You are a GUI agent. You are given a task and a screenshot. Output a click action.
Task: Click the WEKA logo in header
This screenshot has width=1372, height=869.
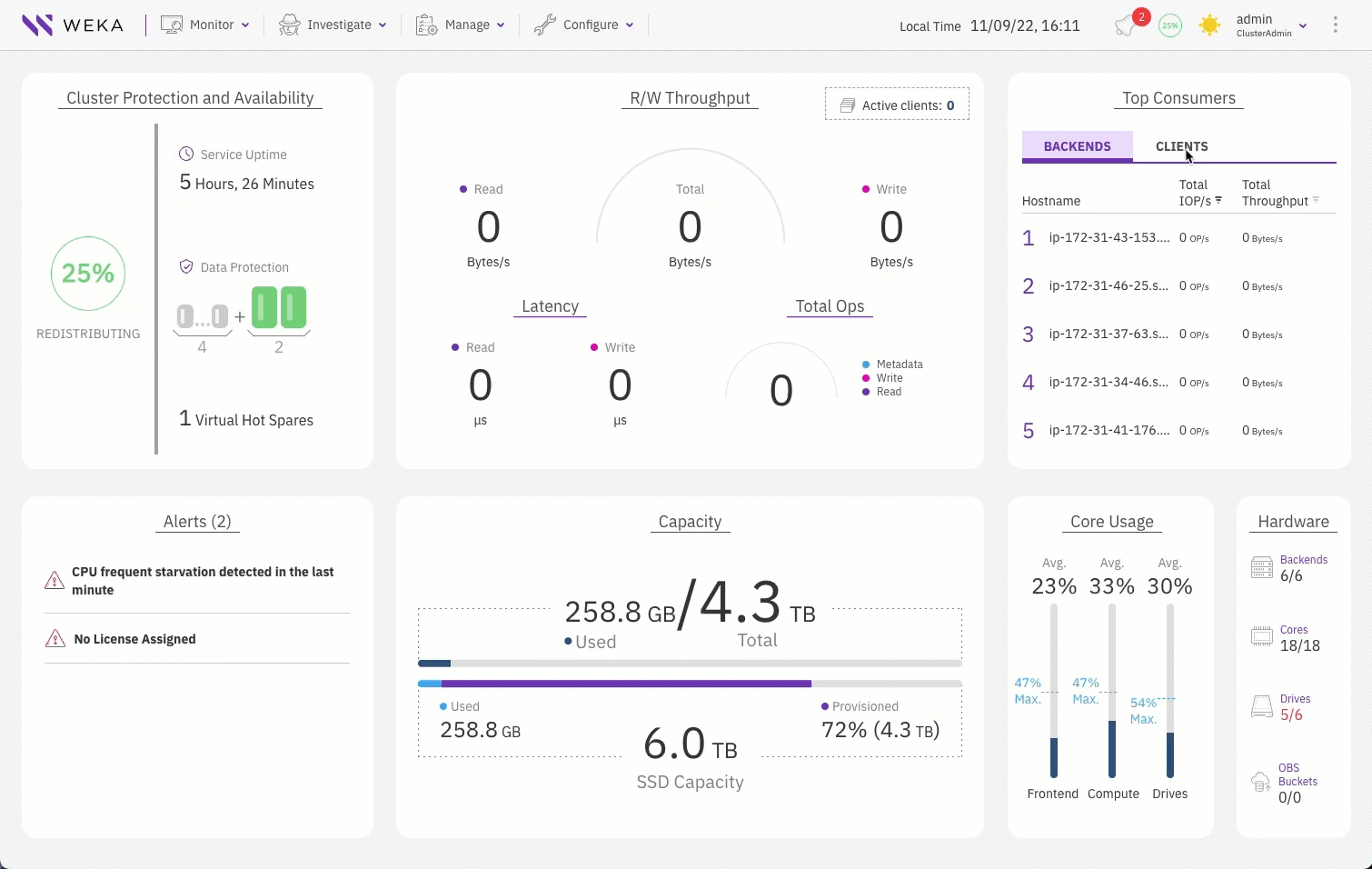(73, 25)
